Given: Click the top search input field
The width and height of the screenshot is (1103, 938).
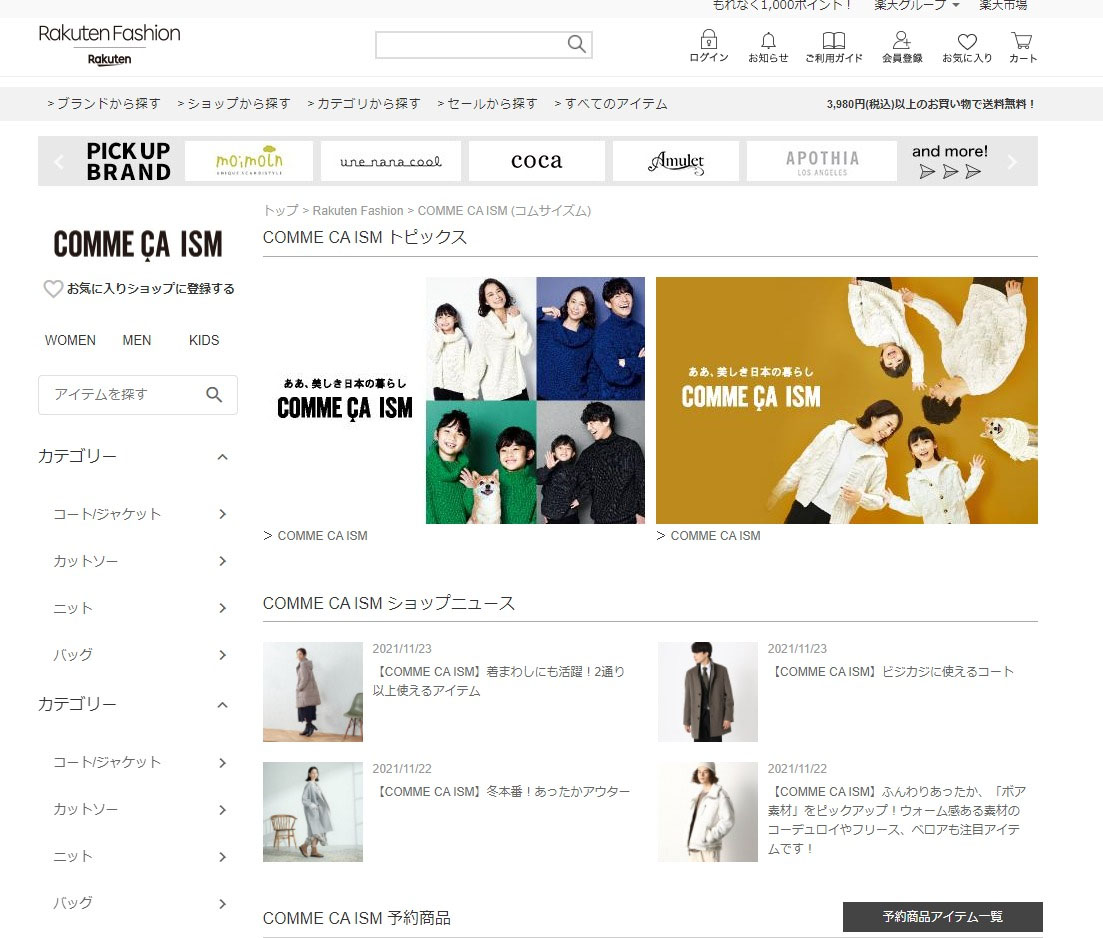Looking at the screenshot, I should pos(471,44).
